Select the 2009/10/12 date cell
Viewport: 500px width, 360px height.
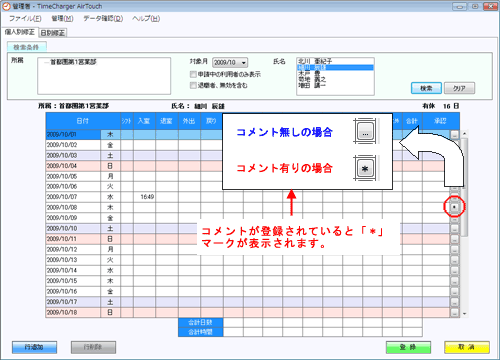click(x=73, y=249)
